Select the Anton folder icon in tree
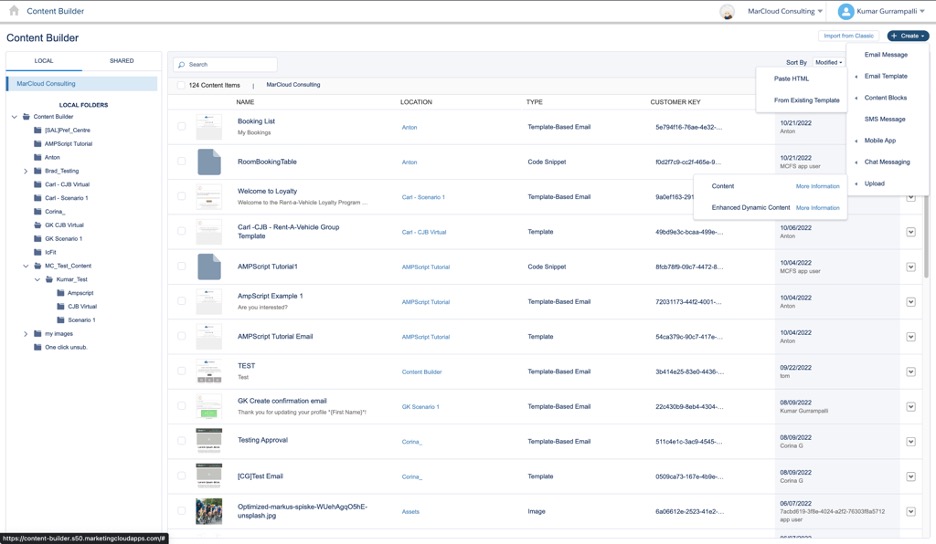 (x=38, y=158)
